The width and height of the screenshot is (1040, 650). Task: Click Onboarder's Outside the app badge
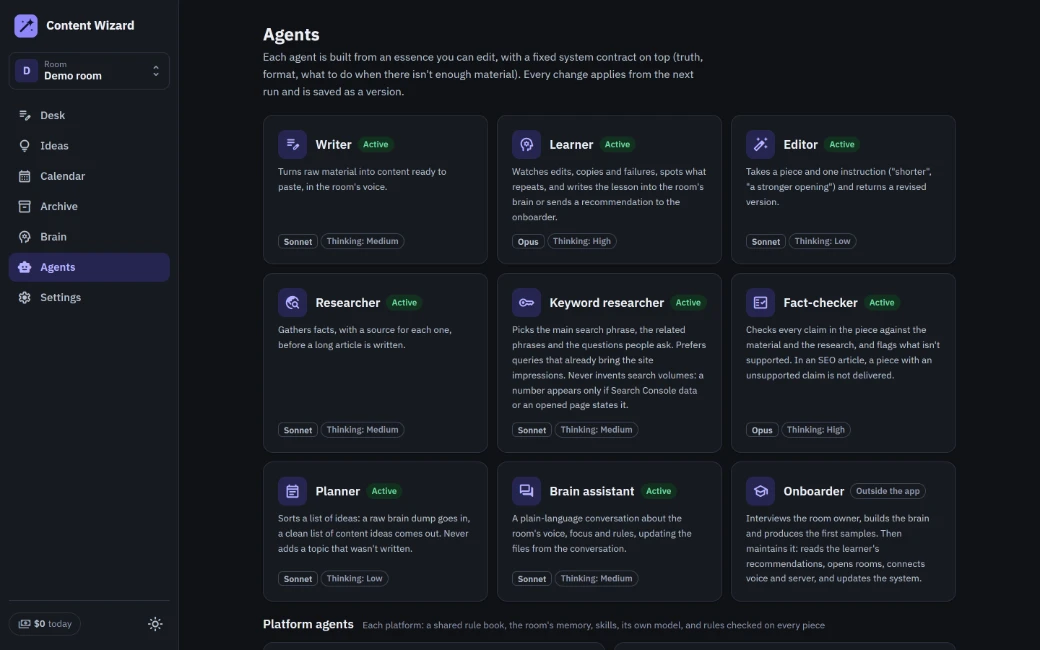(x=887, y=491)
